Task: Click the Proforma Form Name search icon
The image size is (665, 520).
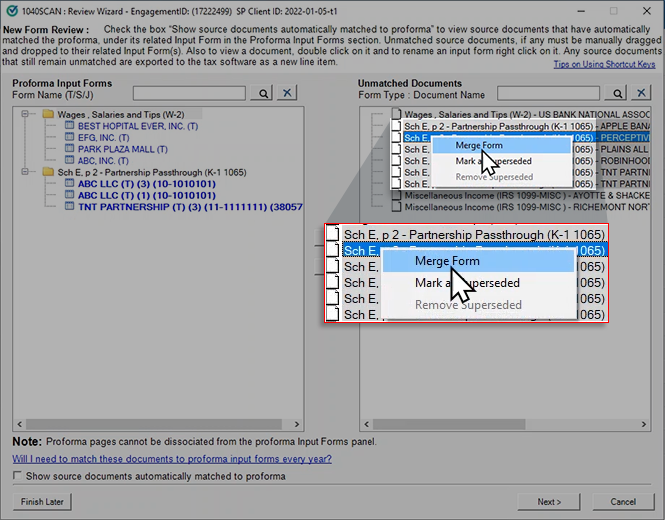Action: (x=264, y=93)
